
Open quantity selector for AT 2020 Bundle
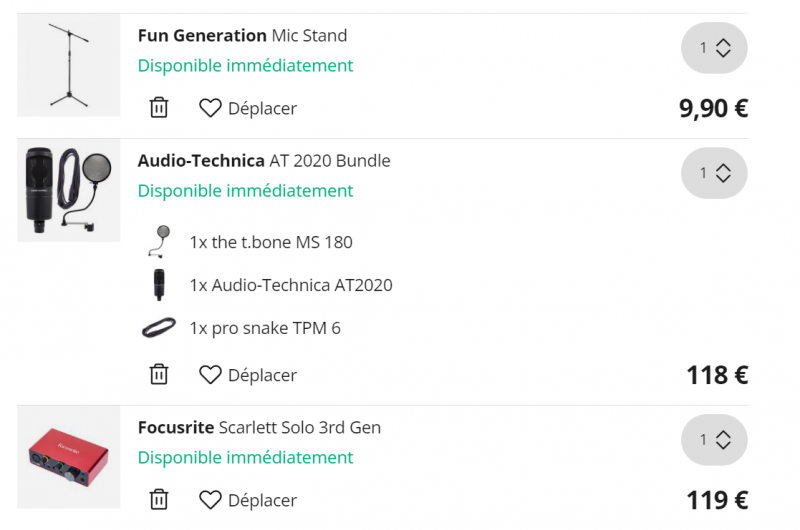click(x=714, y=173)
